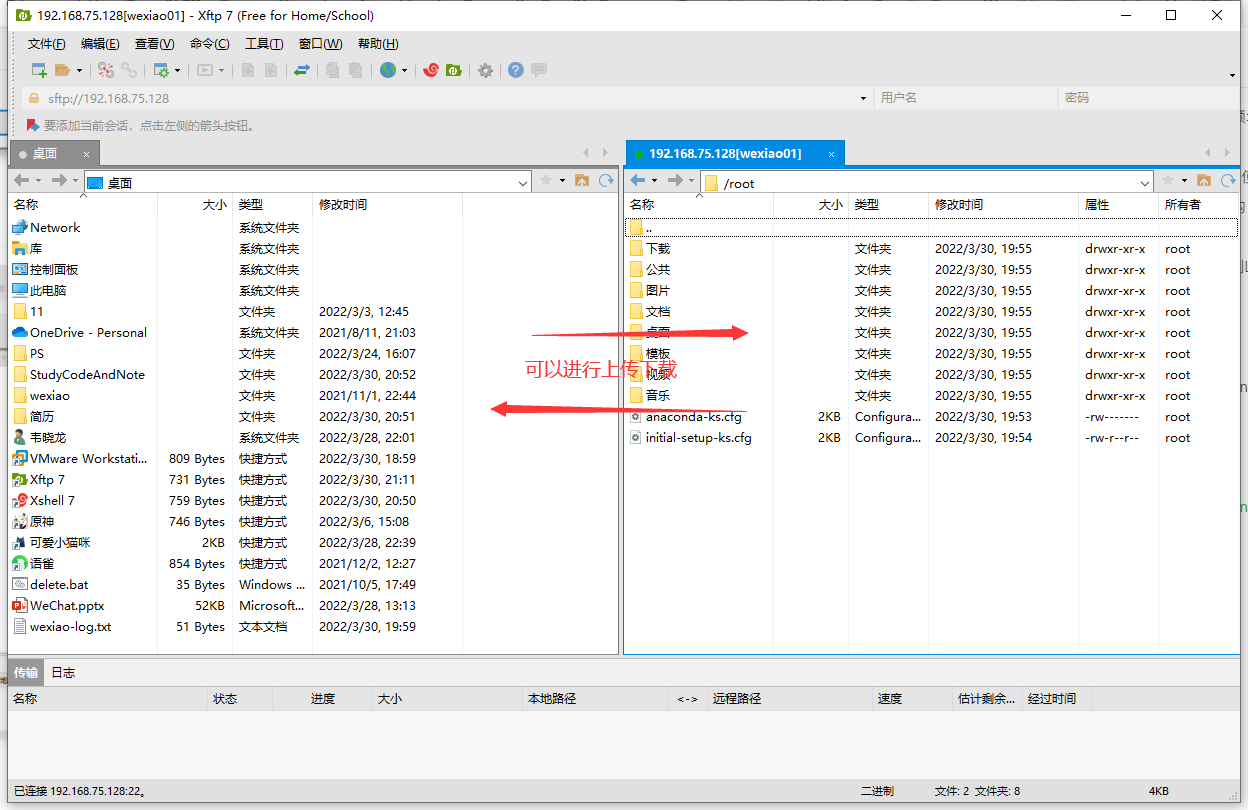
Task: Close the local 桌面 tab
Action: pos(87,154)
